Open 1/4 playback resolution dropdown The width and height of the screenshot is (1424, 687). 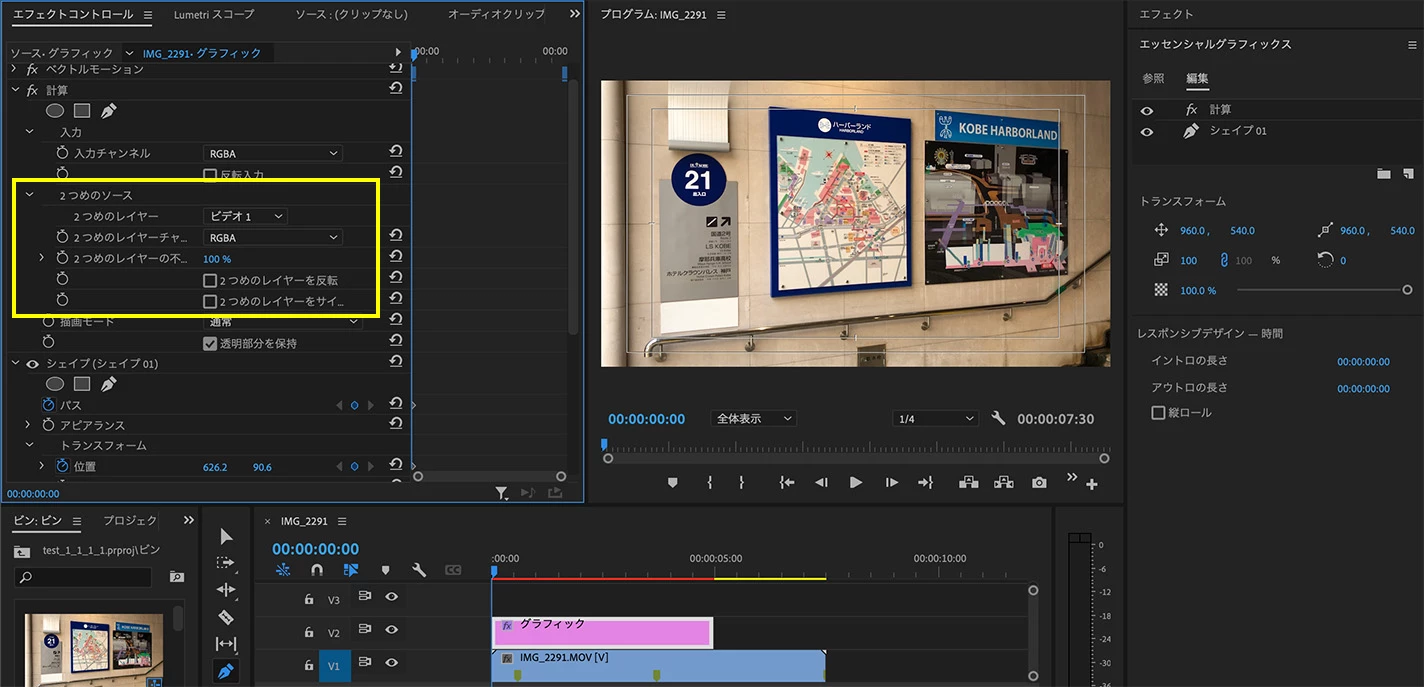pyautogui.click(x=935, y=419)
